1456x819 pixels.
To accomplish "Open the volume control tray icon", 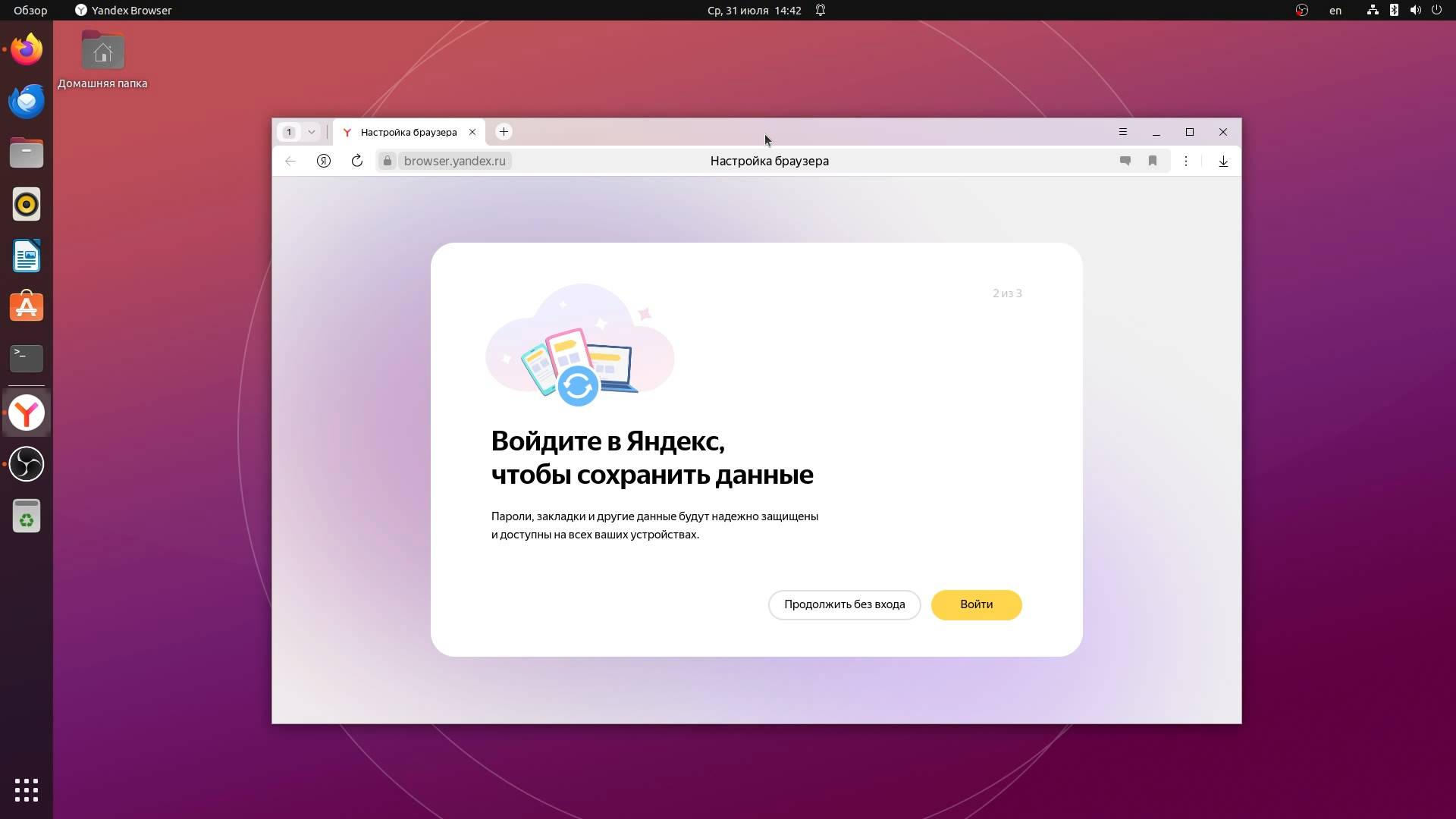I will point(1415,10).
